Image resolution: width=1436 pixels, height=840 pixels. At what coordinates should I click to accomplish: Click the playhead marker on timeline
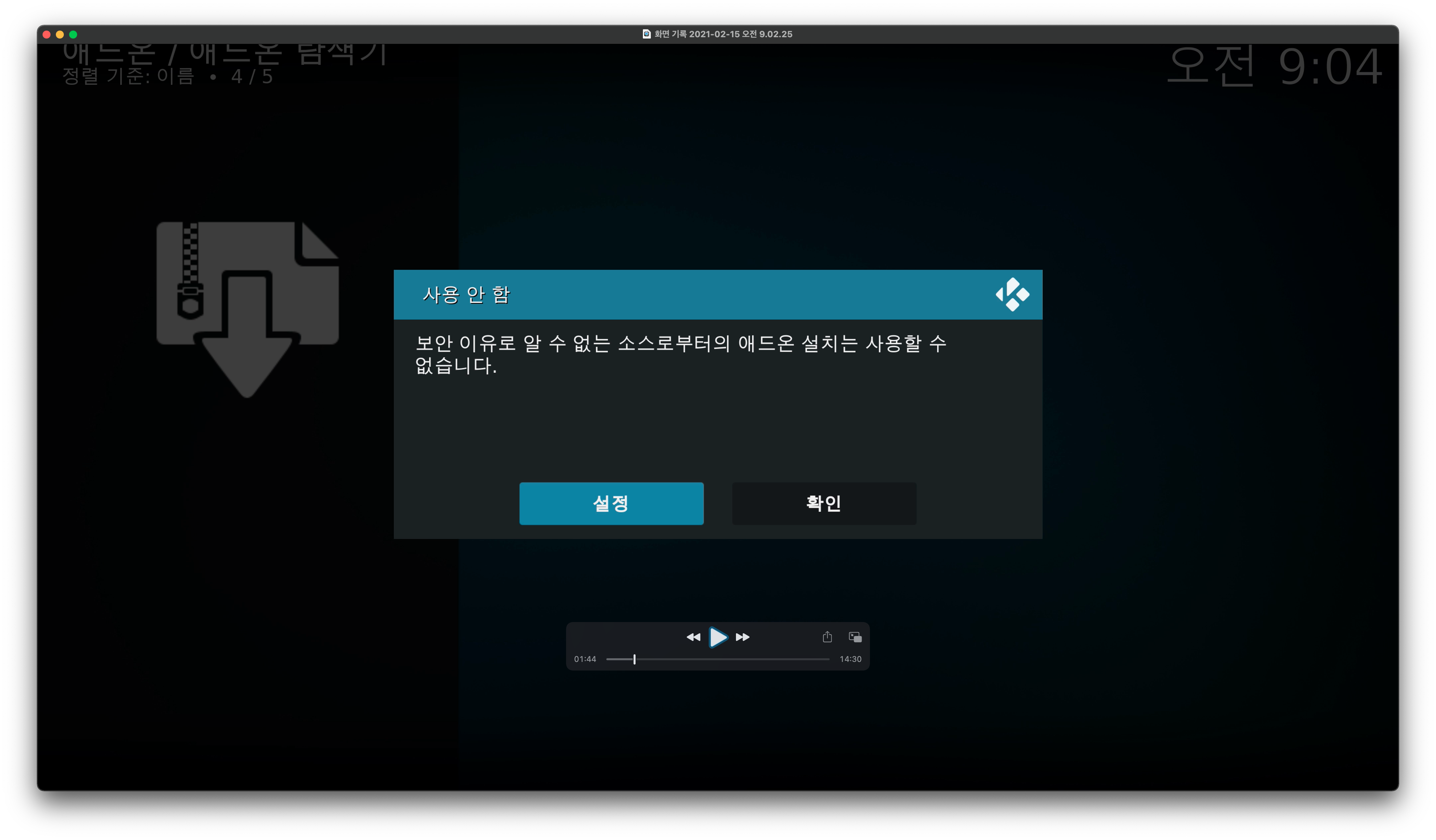pos(634,659)
